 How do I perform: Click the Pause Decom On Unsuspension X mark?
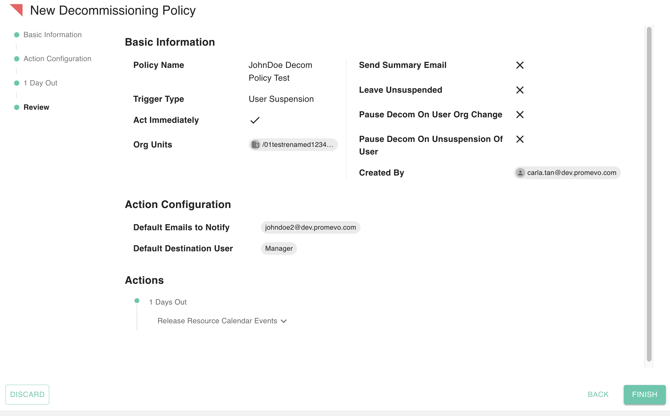[520, 139]
